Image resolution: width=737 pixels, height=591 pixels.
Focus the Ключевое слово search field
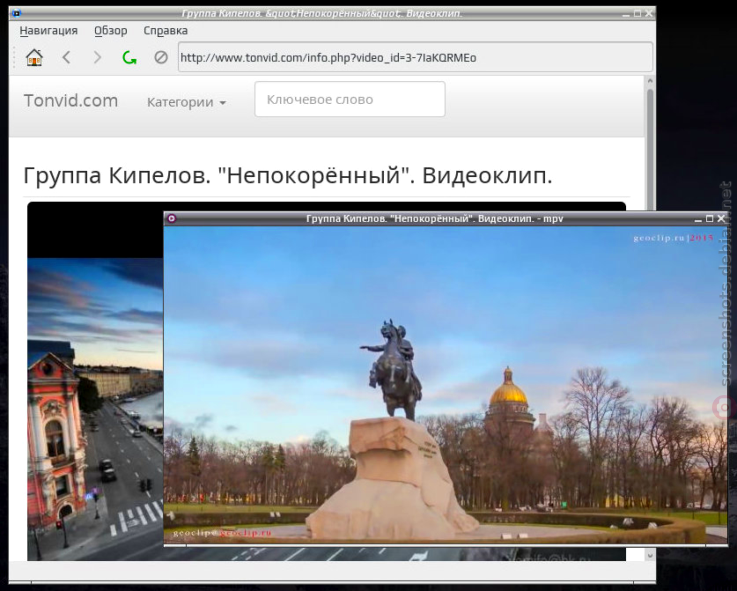(x=350, y=99)
